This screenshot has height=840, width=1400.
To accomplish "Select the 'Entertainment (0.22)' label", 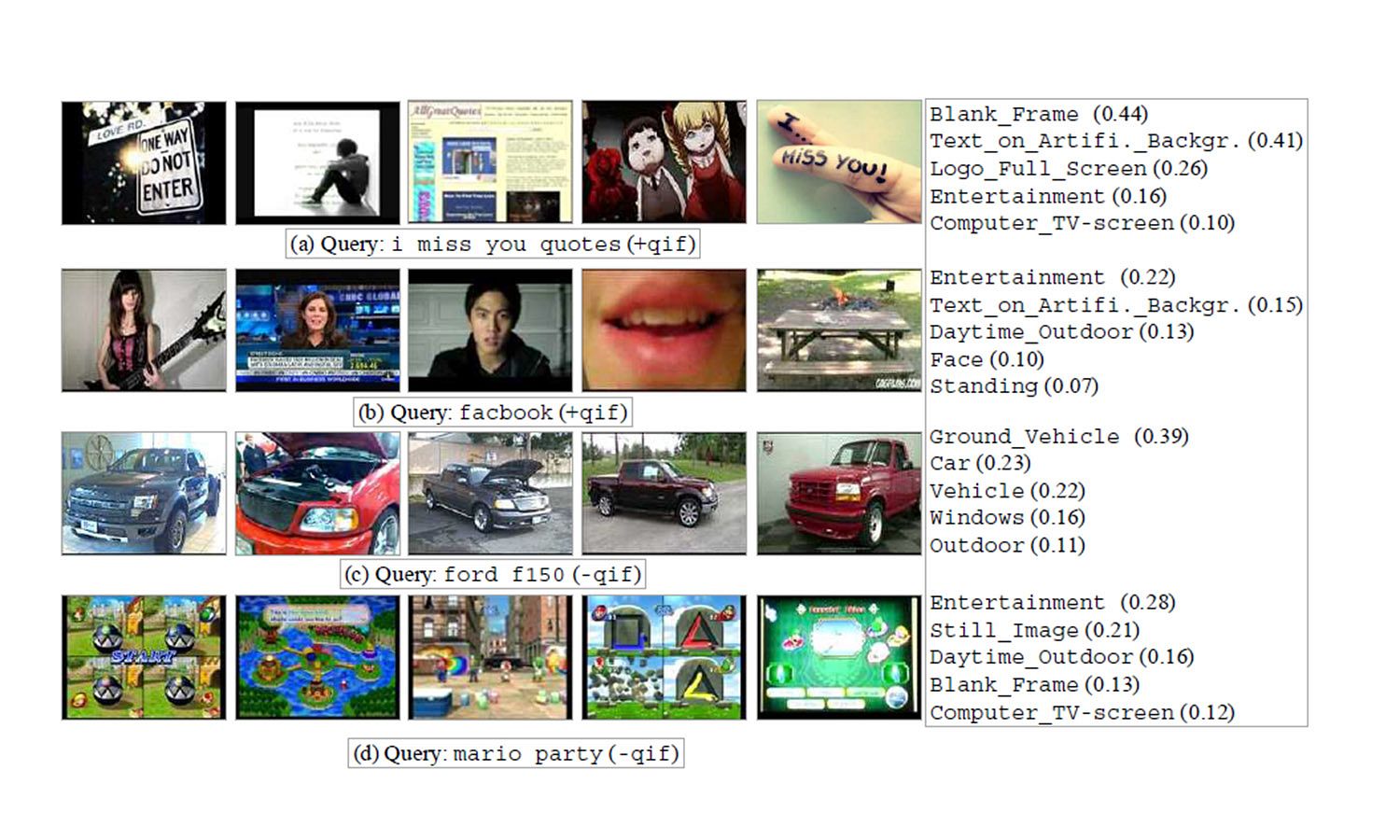I will (x=1053, y=277).
